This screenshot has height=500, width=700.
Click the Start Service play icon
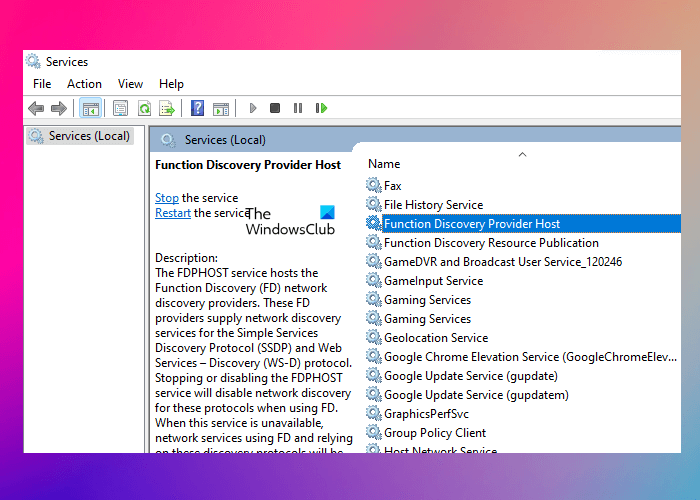[253, 108]
